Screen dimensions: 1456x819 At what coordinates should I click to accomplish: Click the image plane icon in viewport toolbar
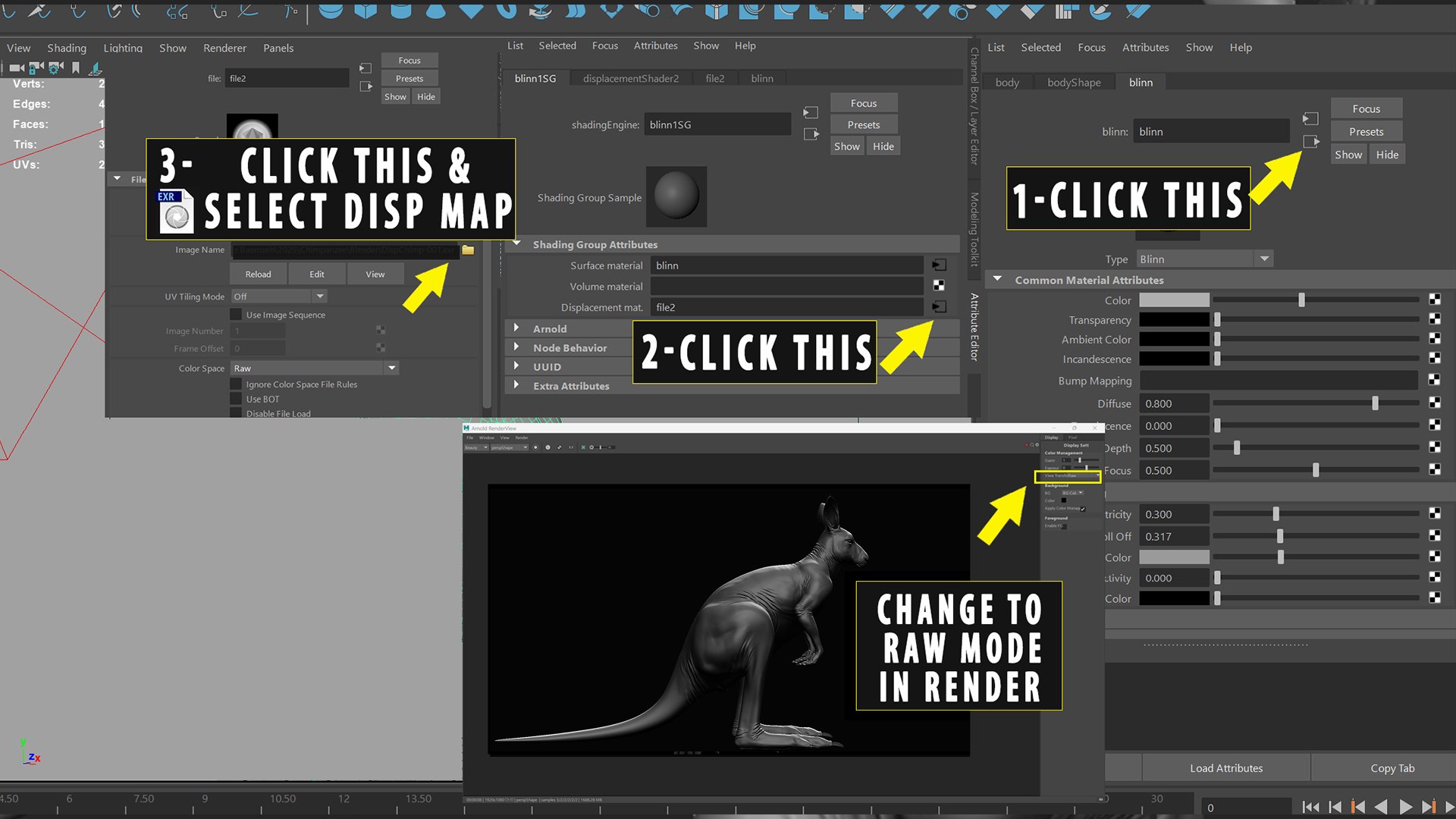pos(96,68)
